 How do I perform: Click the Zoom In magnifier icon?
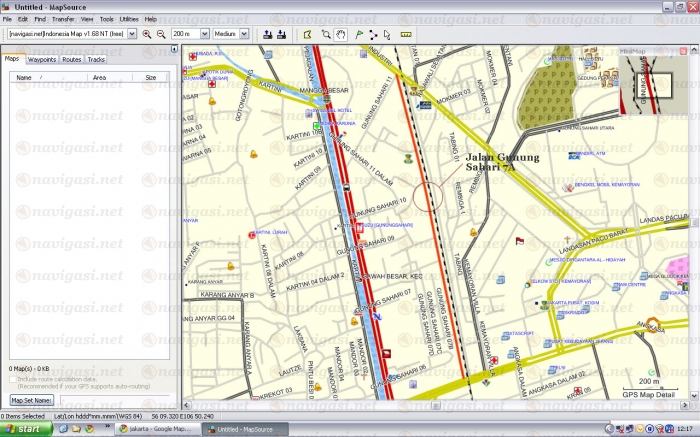coord(147,34)
